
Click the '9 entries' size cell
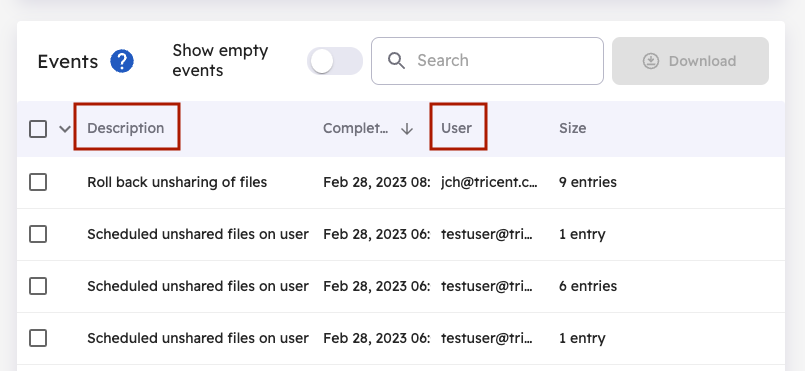tap(588, 182)
